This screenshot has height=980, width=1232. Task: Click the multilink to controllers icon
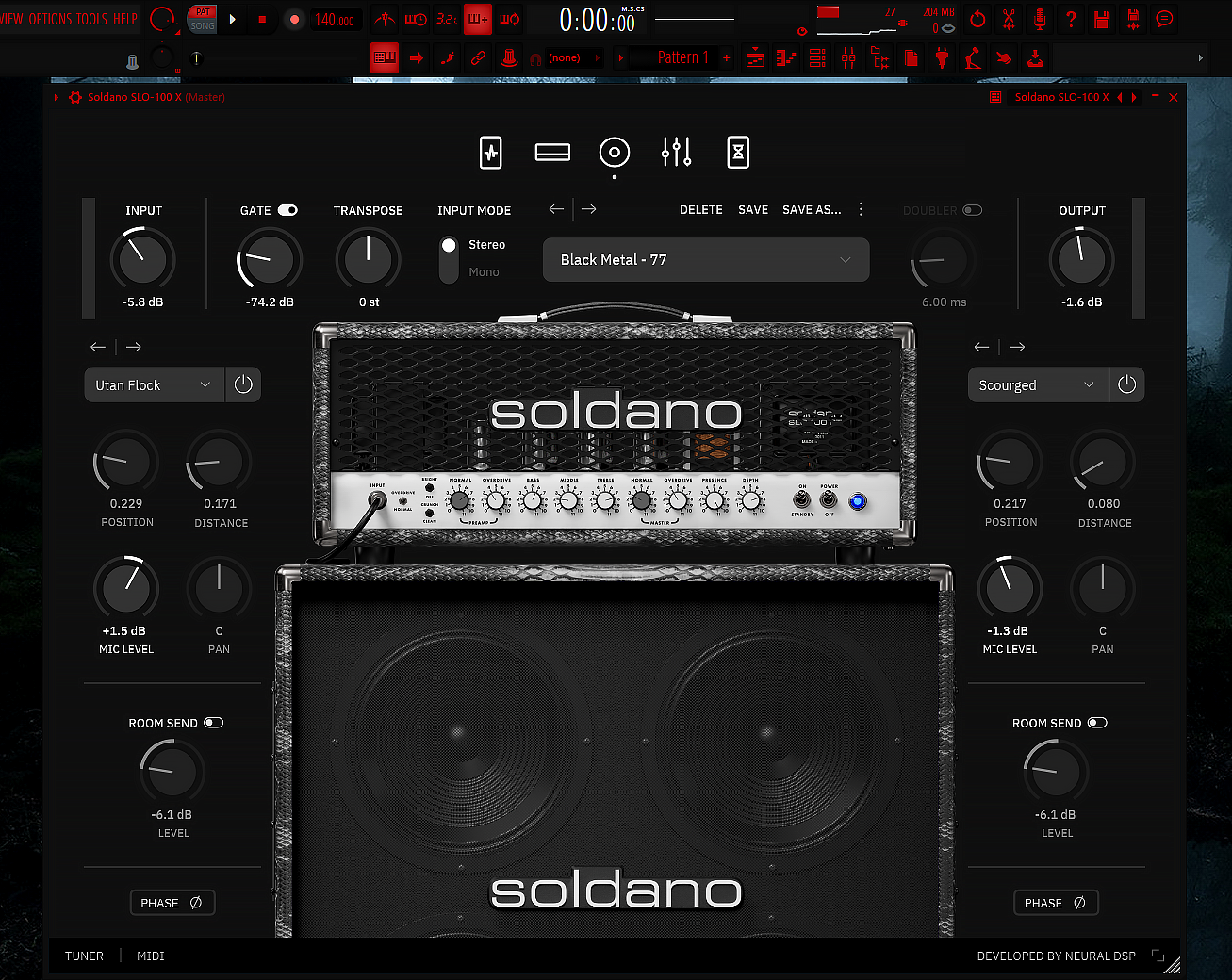478,58
